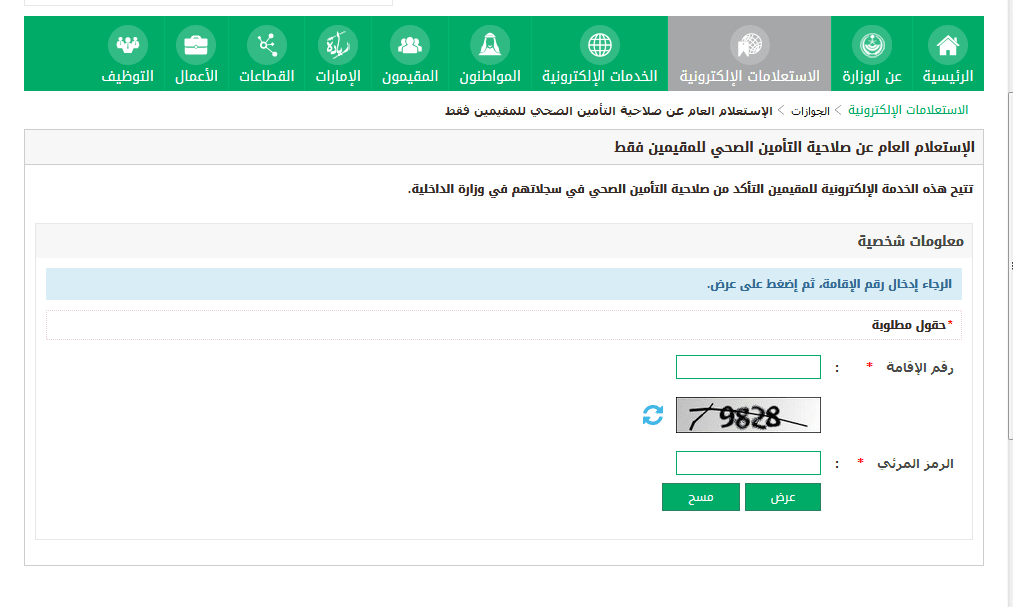Click inside the رقم الإقامة input field

click(x=747, y=366)
